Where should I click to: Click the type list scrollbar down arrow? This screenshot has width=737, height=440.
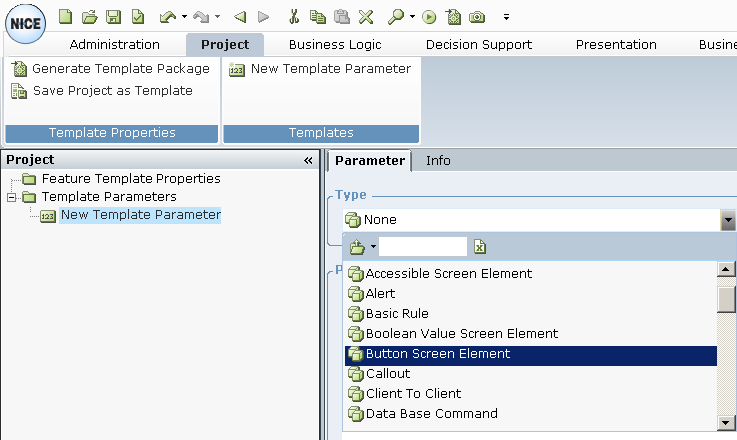pos(725,422)
